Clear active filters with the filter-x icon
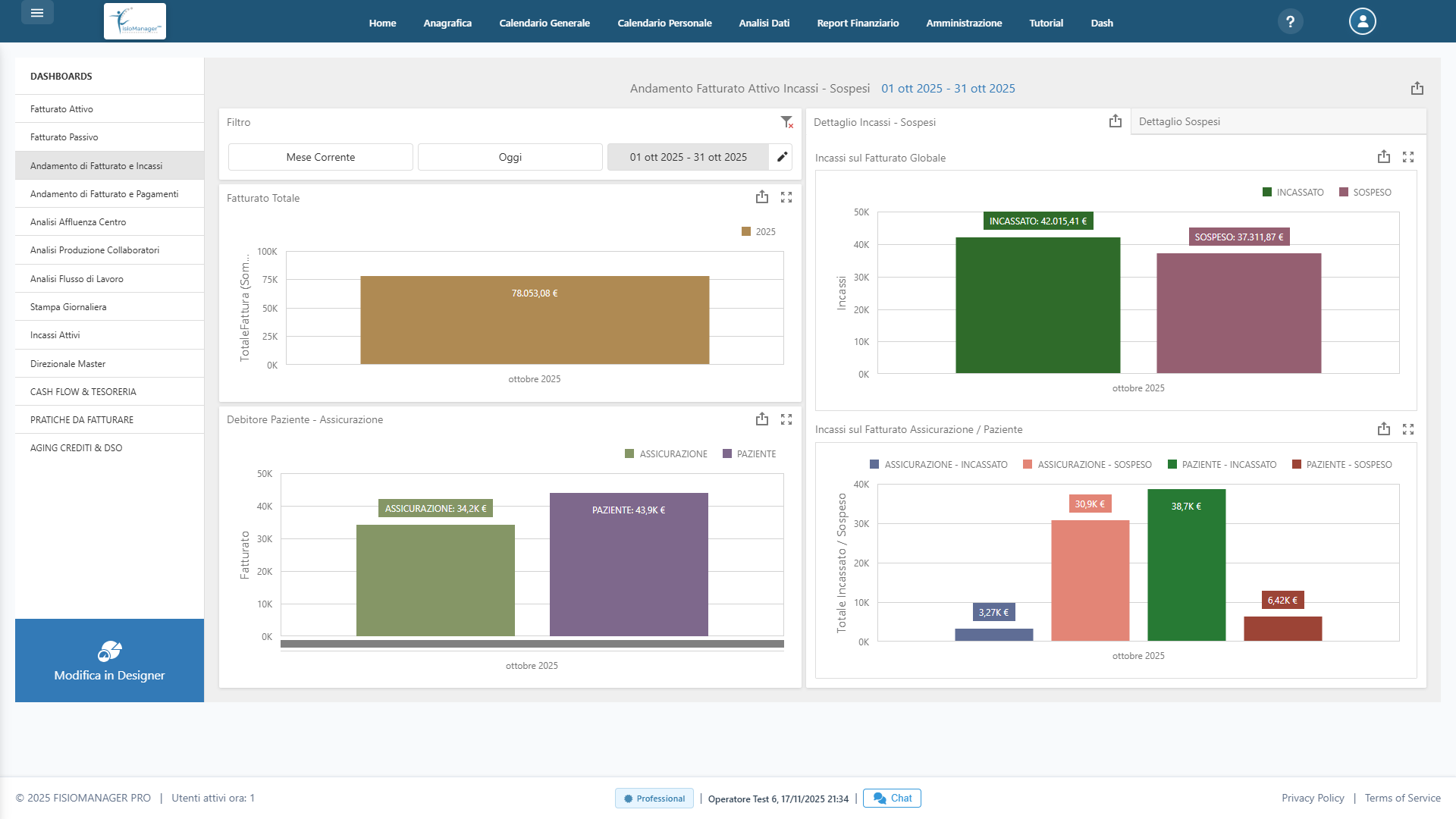1456x819 pixels. pyautogui.click(x=786, y=122)
